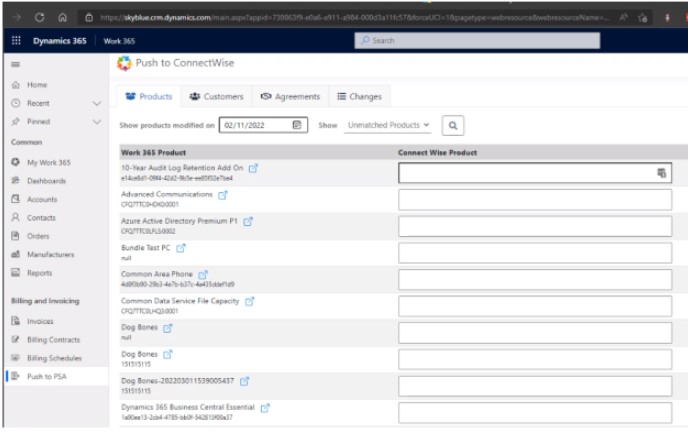Viewport: 688px width, 433px height.
Task: Expand the Pinned section chevron
Action: [x=97, y=122]
